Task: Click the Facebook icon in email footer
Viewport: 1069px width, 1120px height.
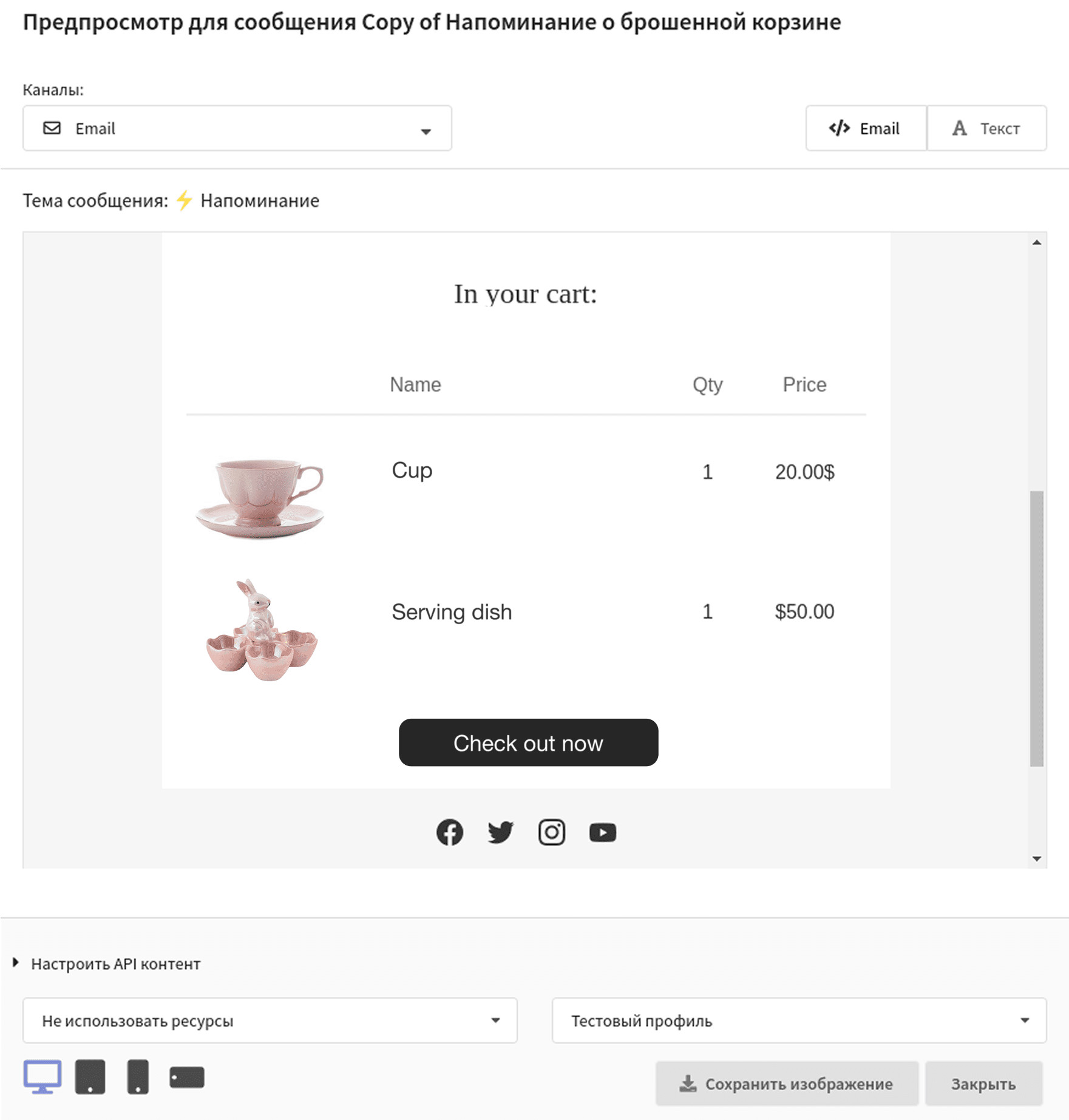Action: click(450, 832)
